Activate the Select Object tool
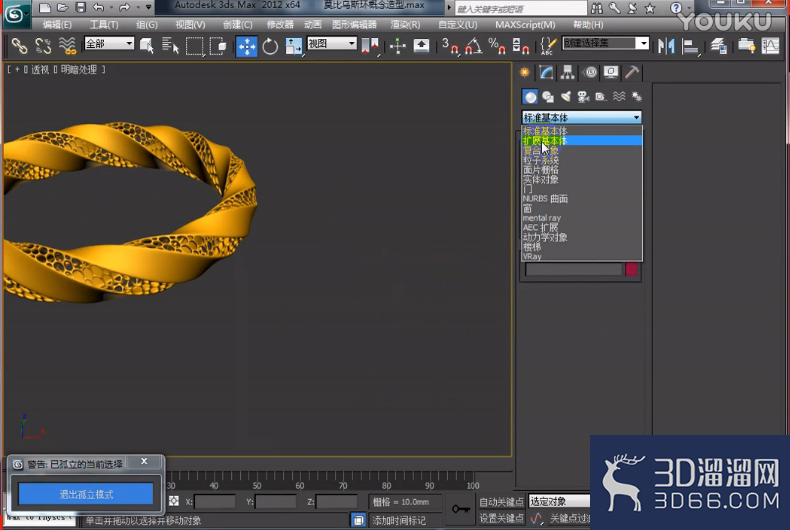Image resolution: width=790 pixels, height=530 pixels. coord(147,46)
